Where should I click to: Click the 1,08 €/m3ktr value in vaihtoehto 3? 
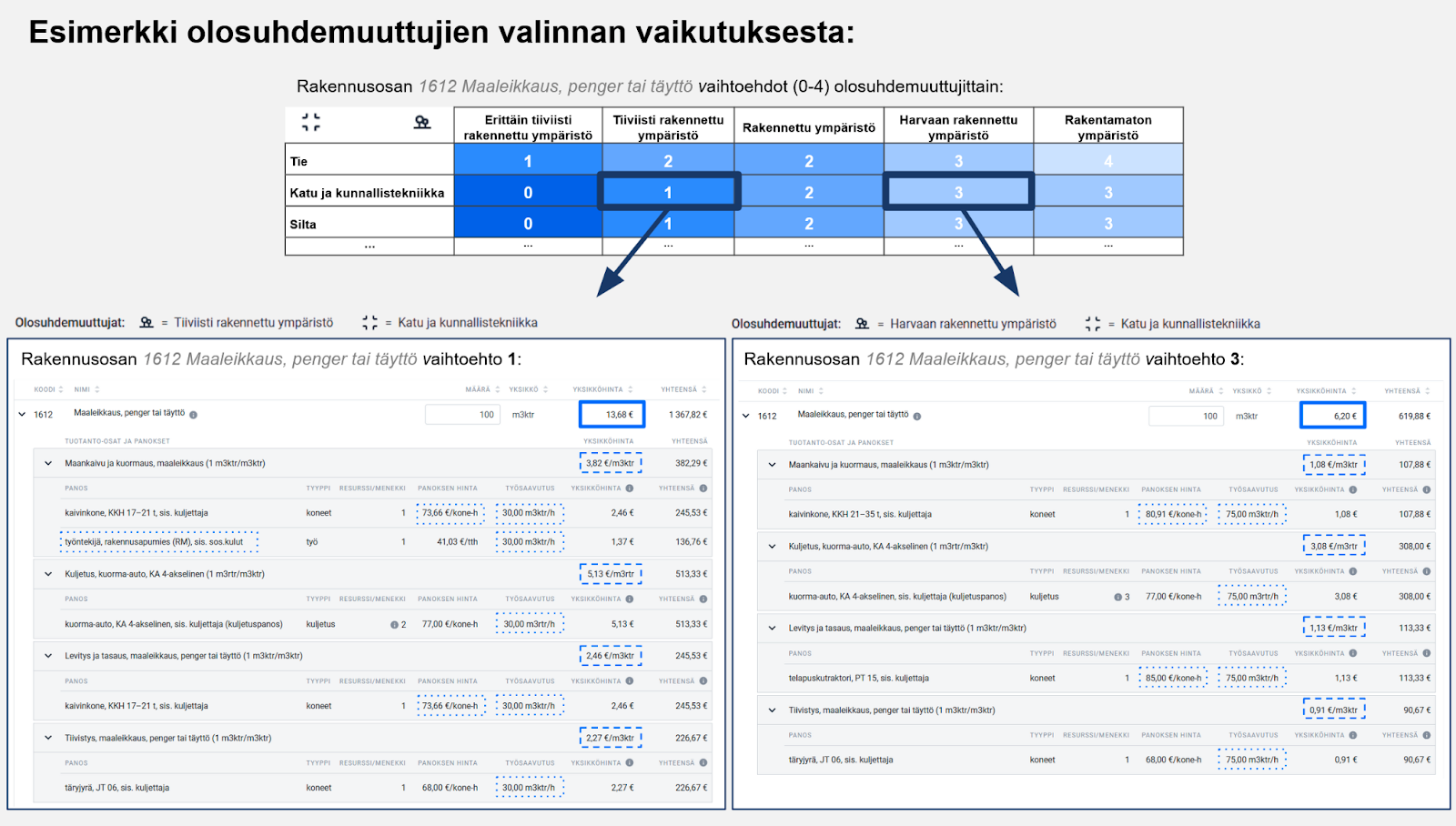point(1334,465)
